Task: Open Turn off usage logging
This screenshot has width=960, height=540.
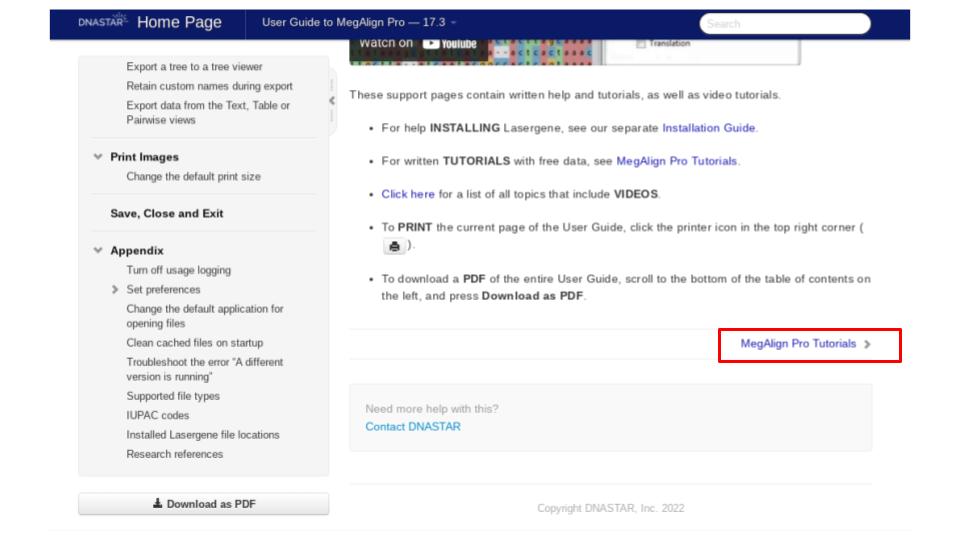Action: tap(179, 270)
